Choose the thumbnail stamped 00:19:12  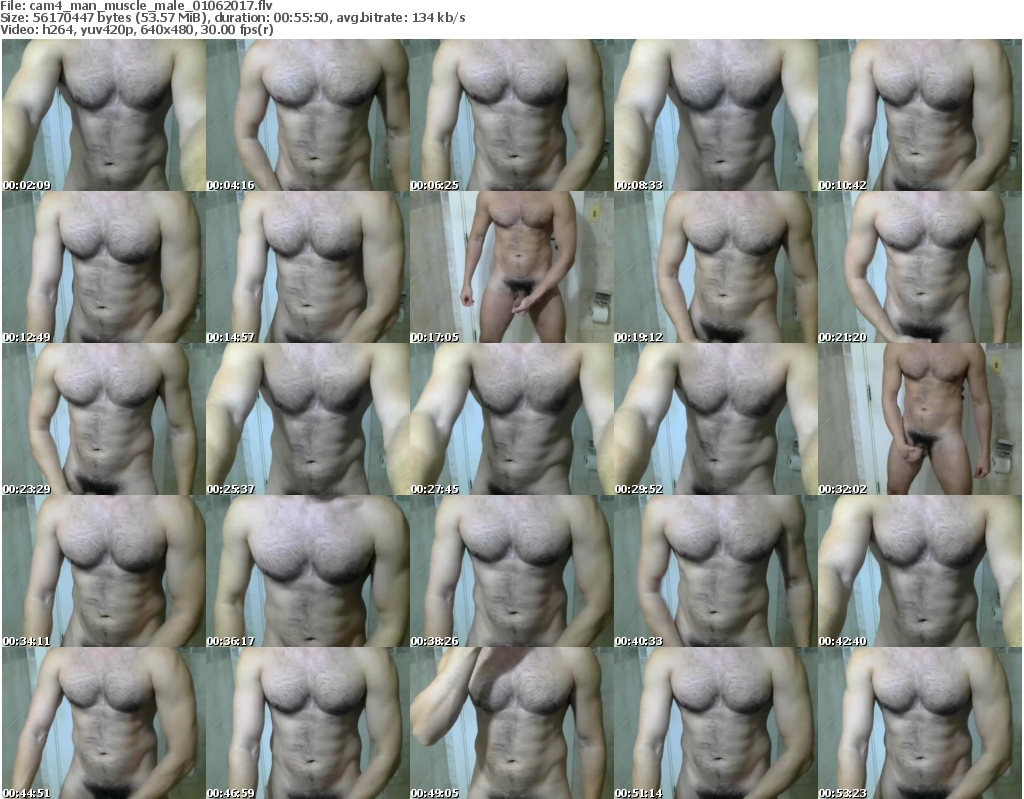pyautogui.click(x=715, y=267)
